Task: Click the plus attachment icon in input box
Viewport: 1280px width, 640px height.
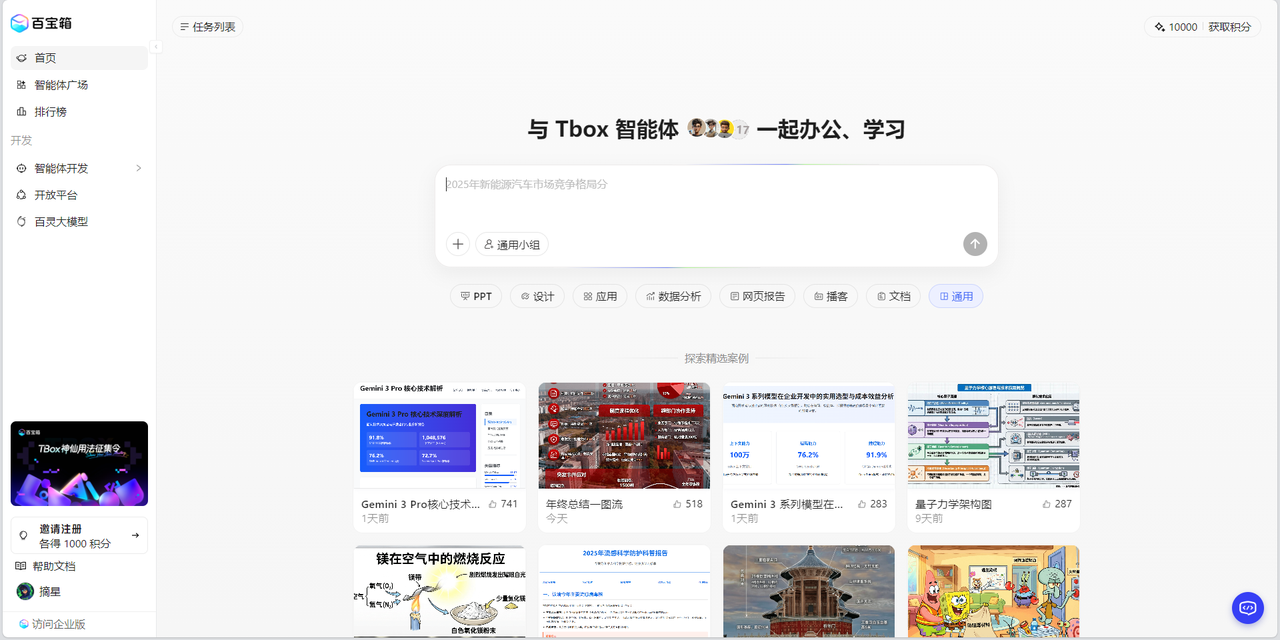Action: tap(458, 244)
